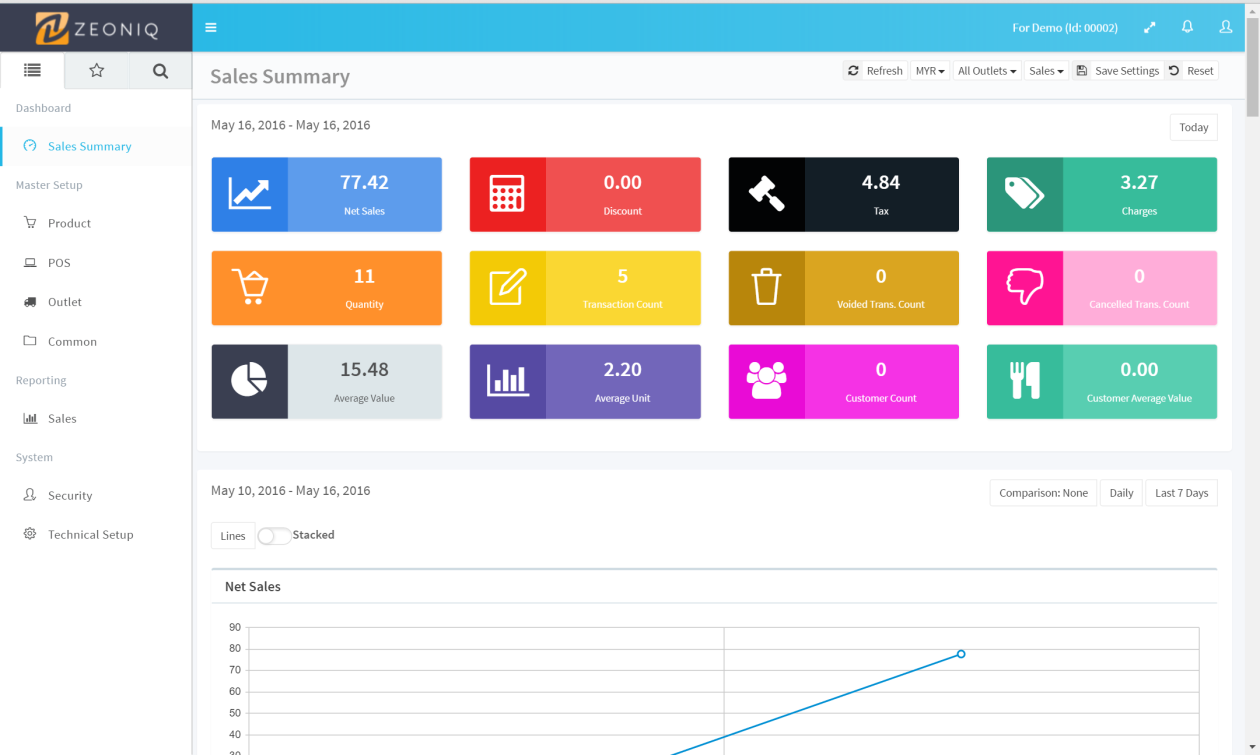Go to Technical Setup in sidebar
Image resolution: width=1260 pixels, height=755 pixels.
(x=90, y=535)
